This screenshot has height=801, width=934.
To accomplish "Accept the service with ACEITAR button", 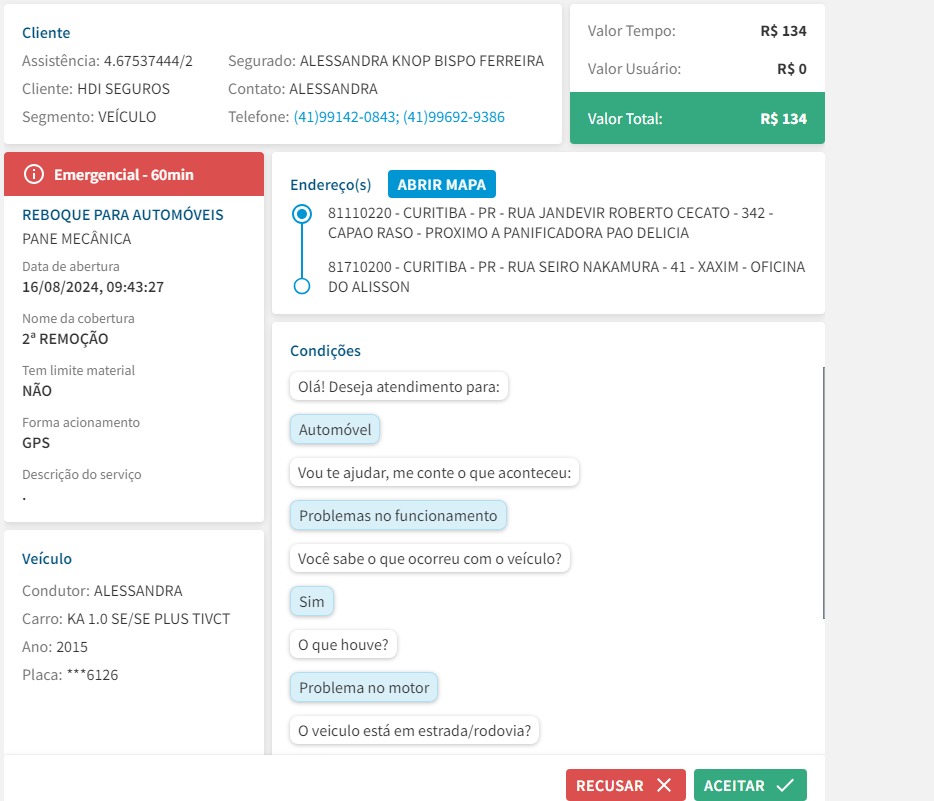I will 750,786.
